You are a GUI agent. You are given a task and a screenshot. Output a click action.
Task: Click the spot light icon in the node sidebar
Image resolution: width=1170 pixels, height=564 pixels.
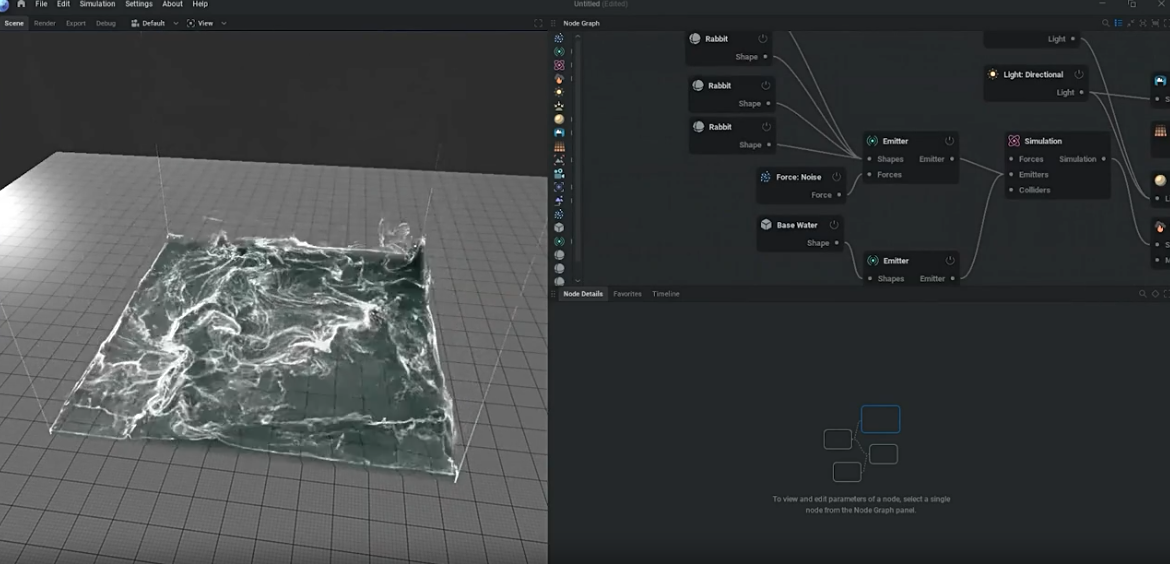[559, 106]
